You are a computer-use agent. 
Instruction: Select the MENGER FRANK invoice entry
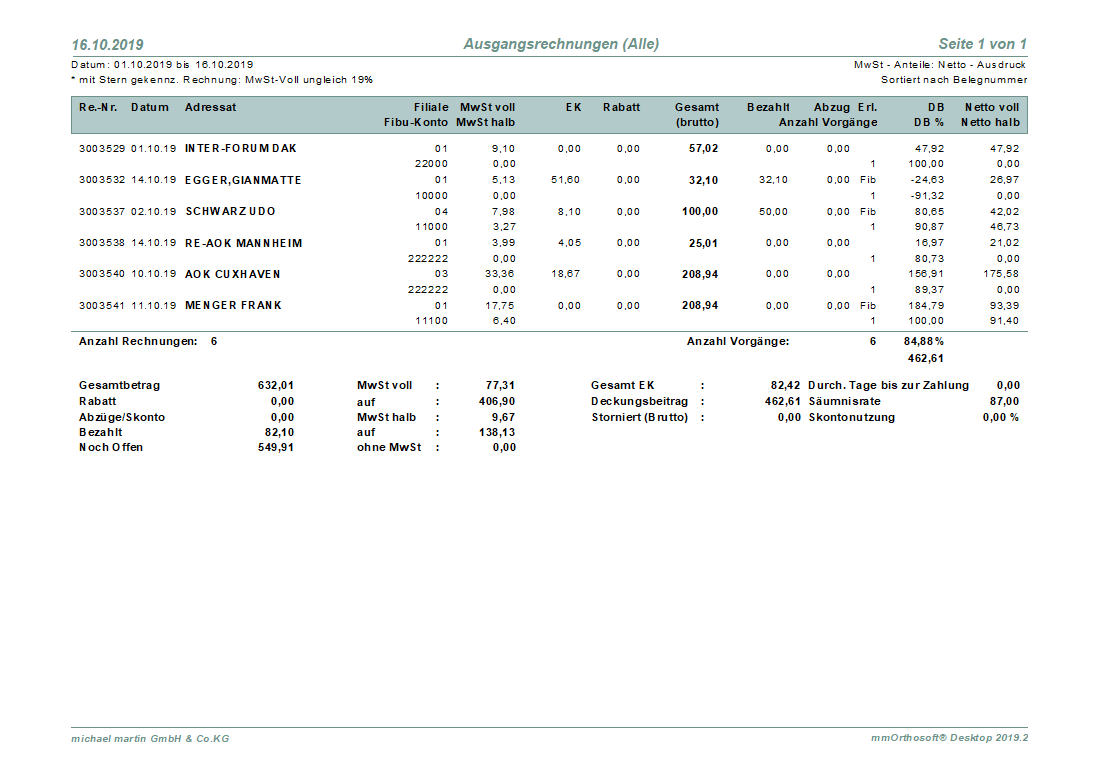coord(234,305)
